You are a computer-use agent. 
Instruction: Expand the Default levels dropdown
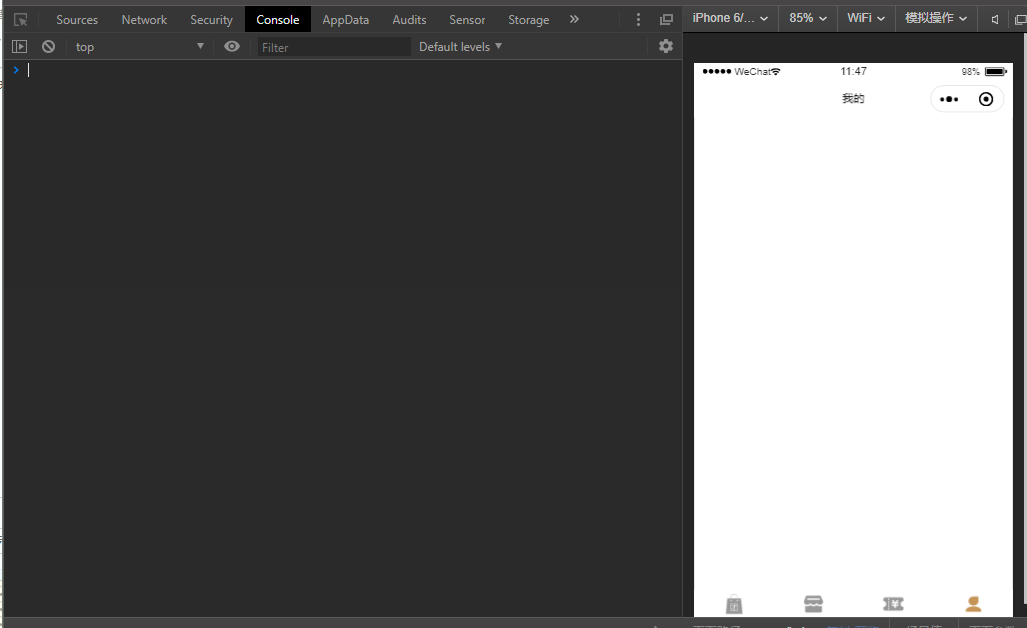(460, 46)
